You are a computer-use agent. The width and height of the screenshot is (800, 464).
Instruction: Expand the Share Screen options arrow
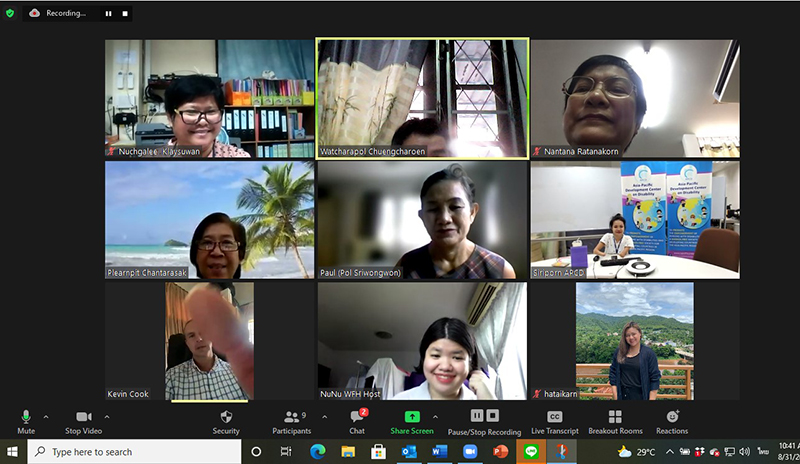pos(435,416)
